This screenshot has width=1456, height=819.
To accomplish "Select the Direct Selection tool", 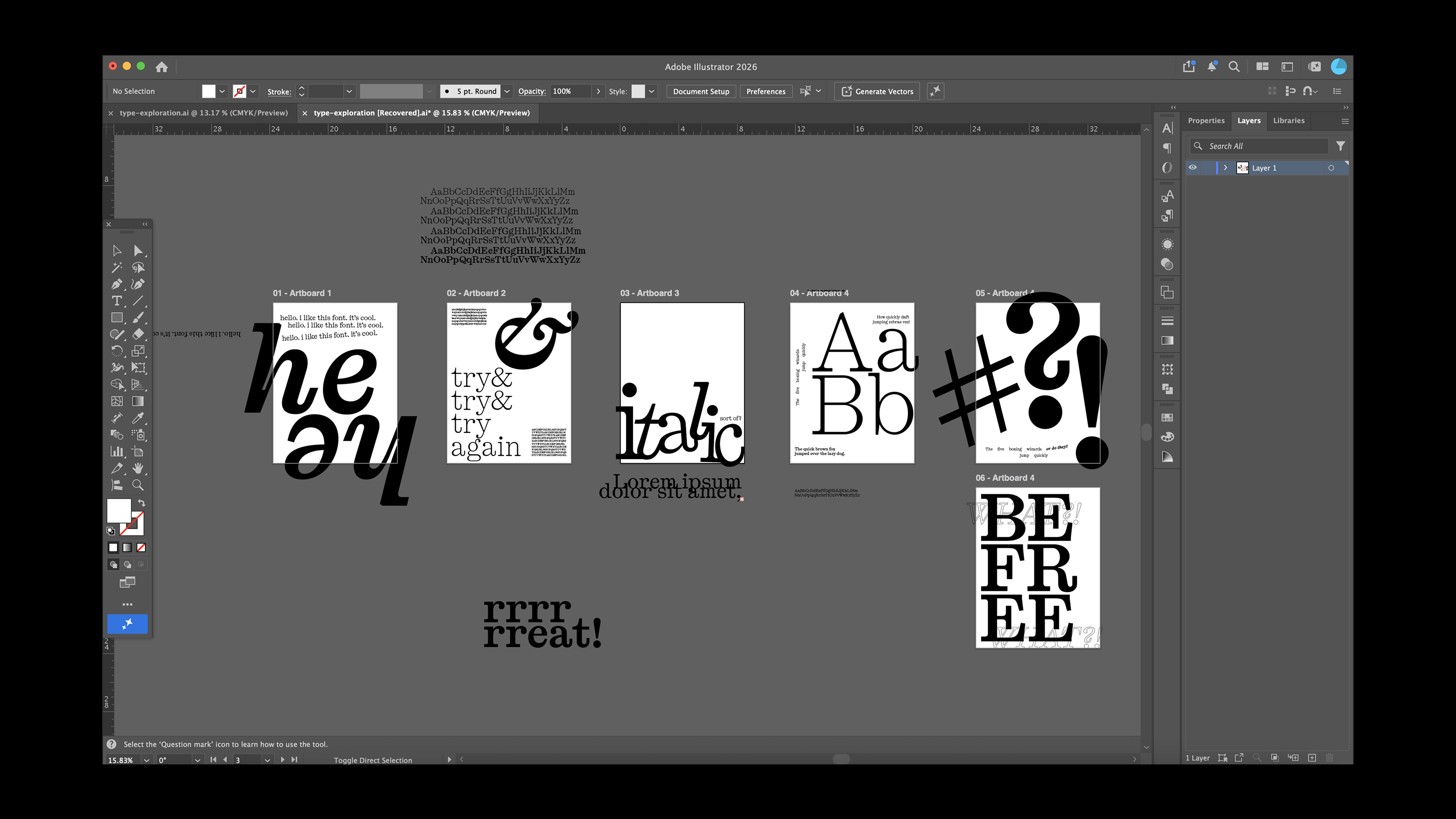I will 138,250.
